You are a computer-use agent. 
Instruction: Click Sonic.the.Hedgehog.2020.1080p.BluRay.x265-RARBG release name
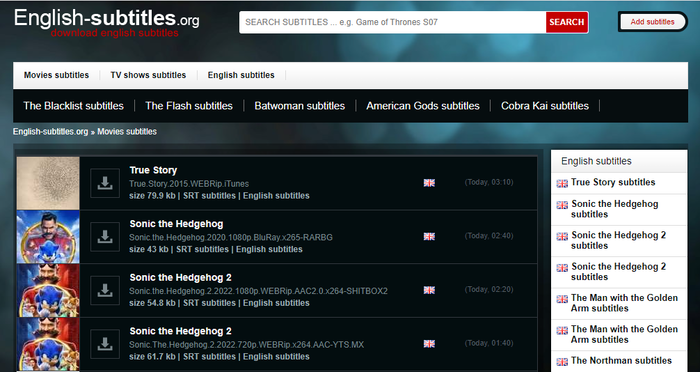coord(231,237)
